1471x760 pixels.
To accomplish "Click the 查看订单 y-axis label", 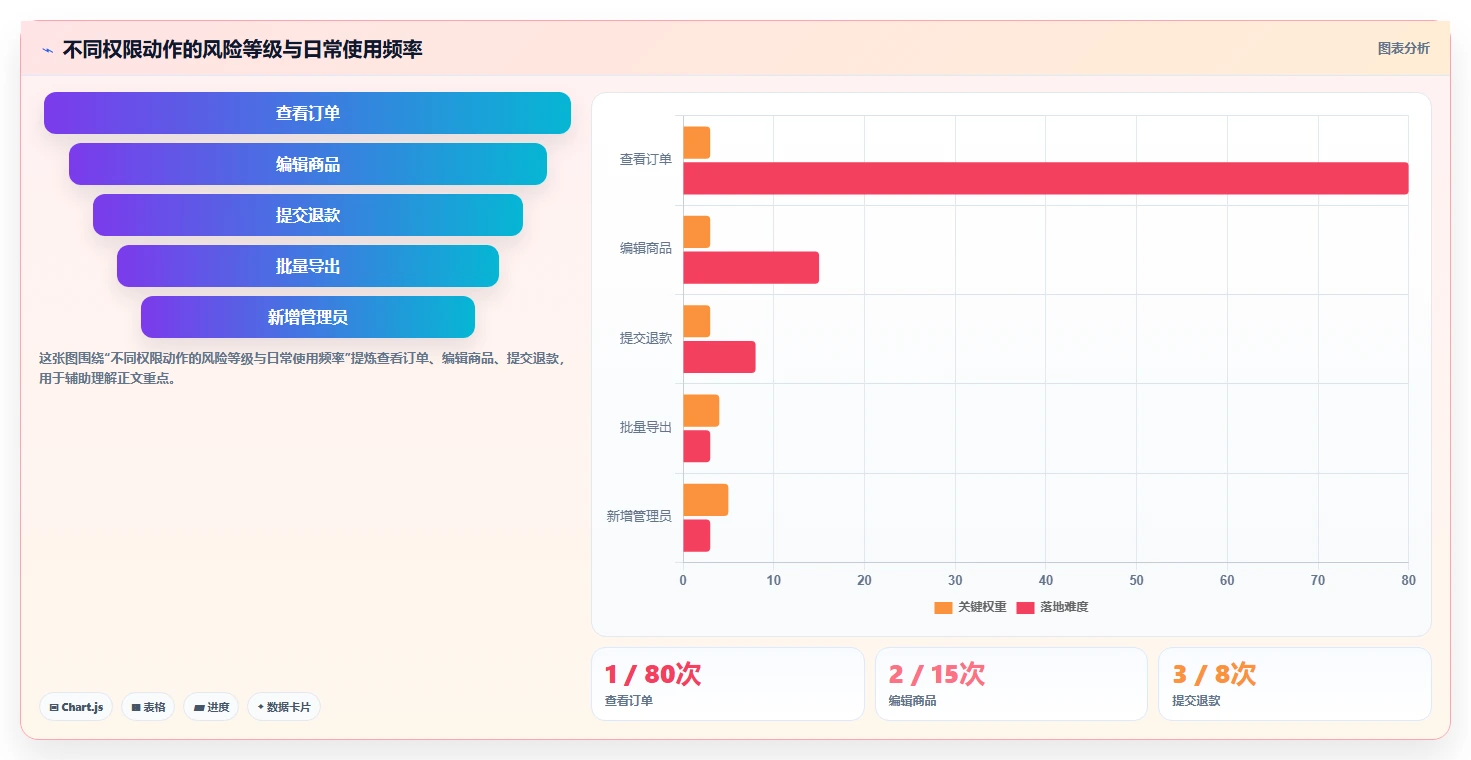I will pos(645,159).
